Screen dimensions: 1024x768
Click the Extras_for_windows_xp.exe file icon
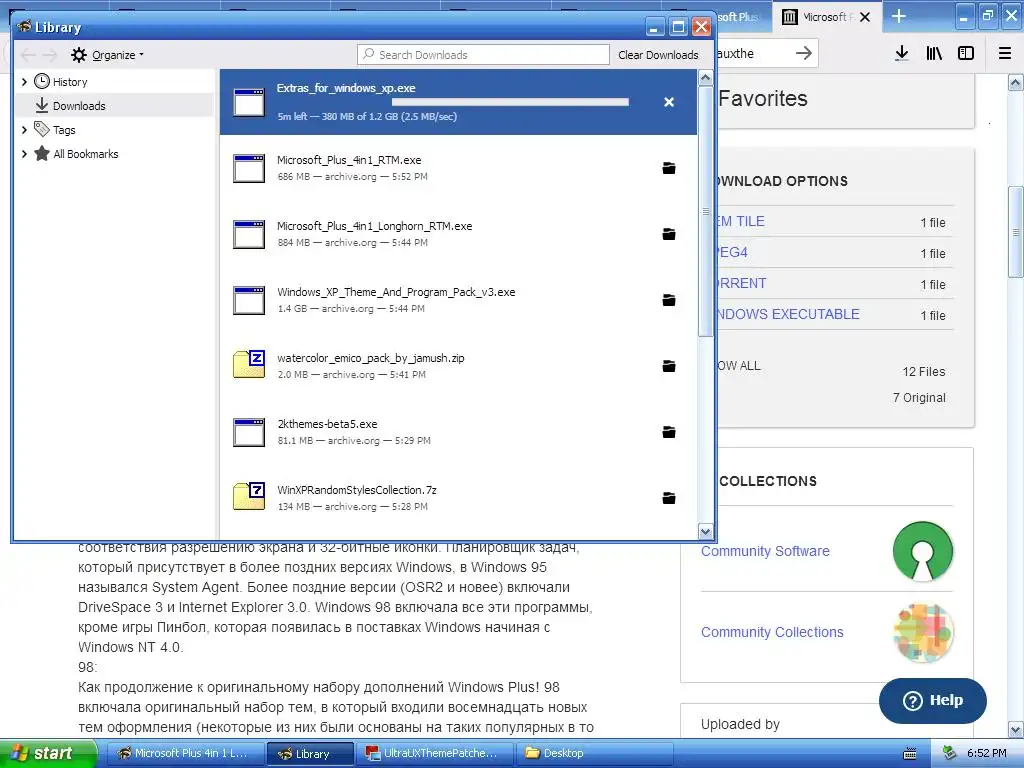click(249, 102)
